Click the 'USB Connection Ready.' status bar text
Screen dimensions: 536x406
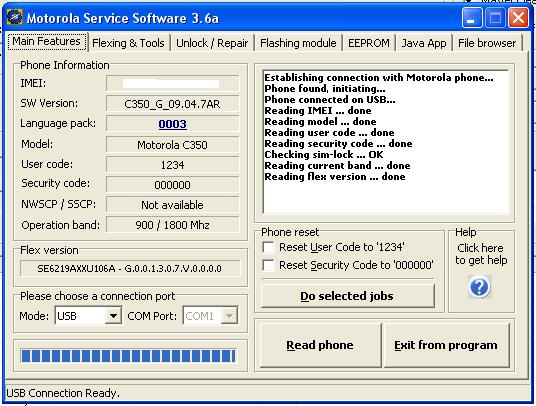(63, 393)
